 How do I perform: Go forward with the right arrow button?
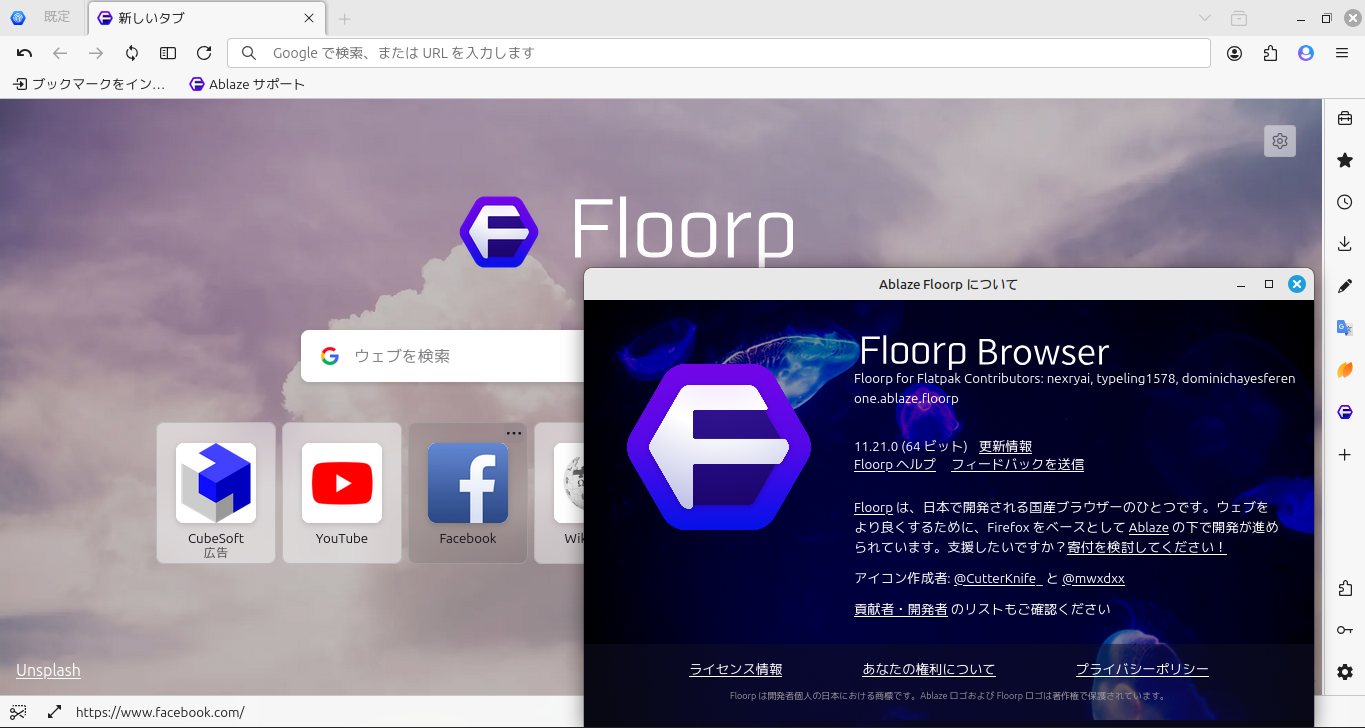tap(96, 53)
